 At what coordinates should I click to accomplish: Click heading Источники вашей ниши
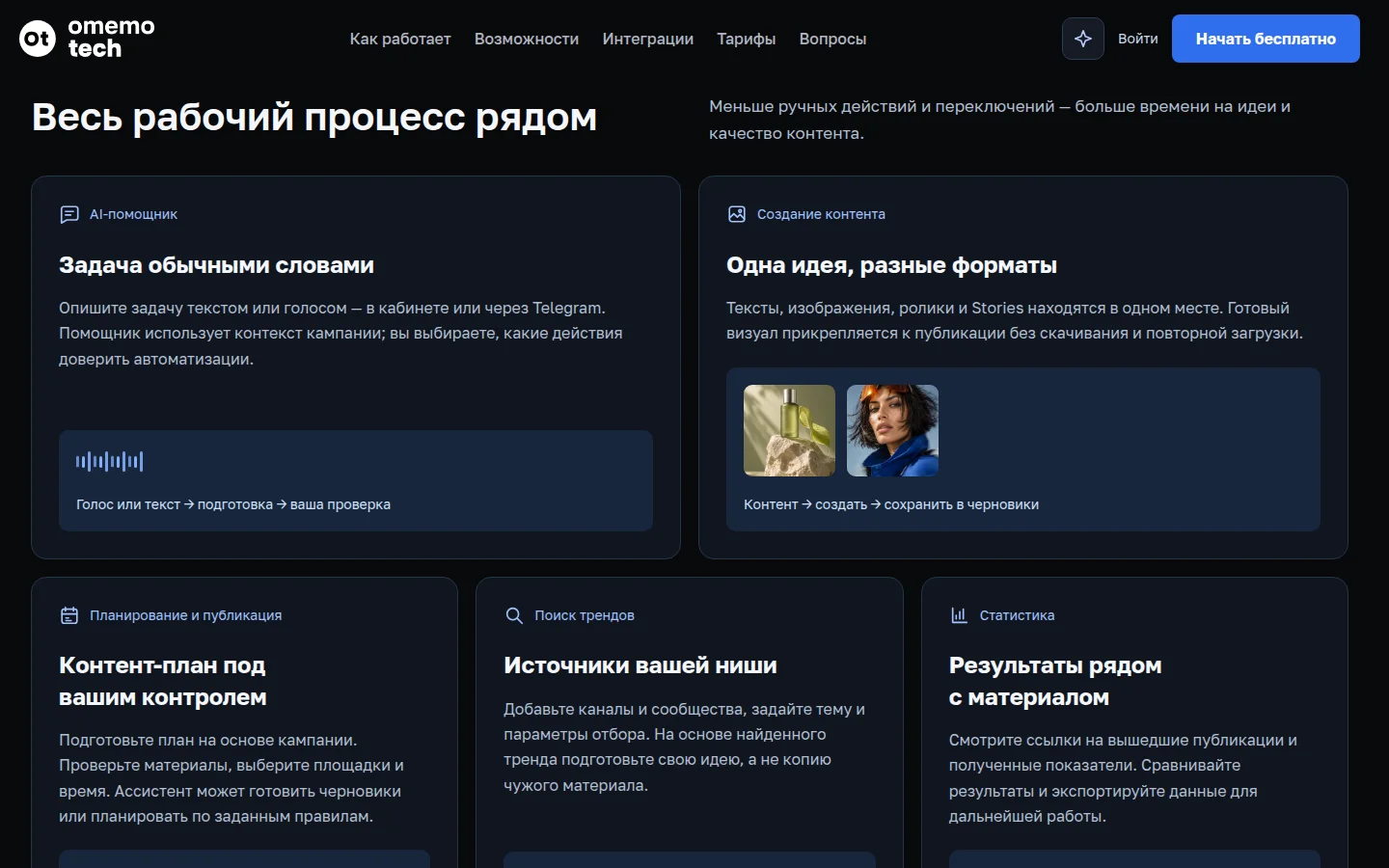pyautogui.click(x=640, y=665)
